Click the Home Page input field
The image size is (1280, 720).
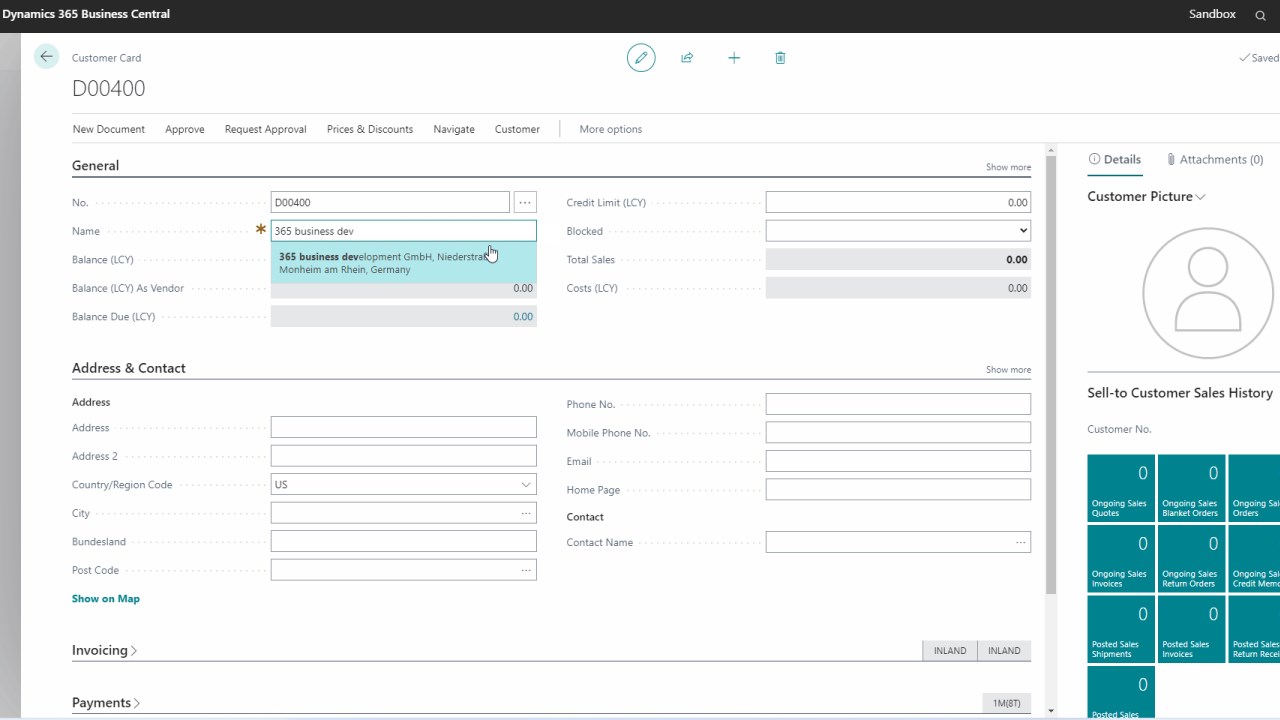point(898,490)
